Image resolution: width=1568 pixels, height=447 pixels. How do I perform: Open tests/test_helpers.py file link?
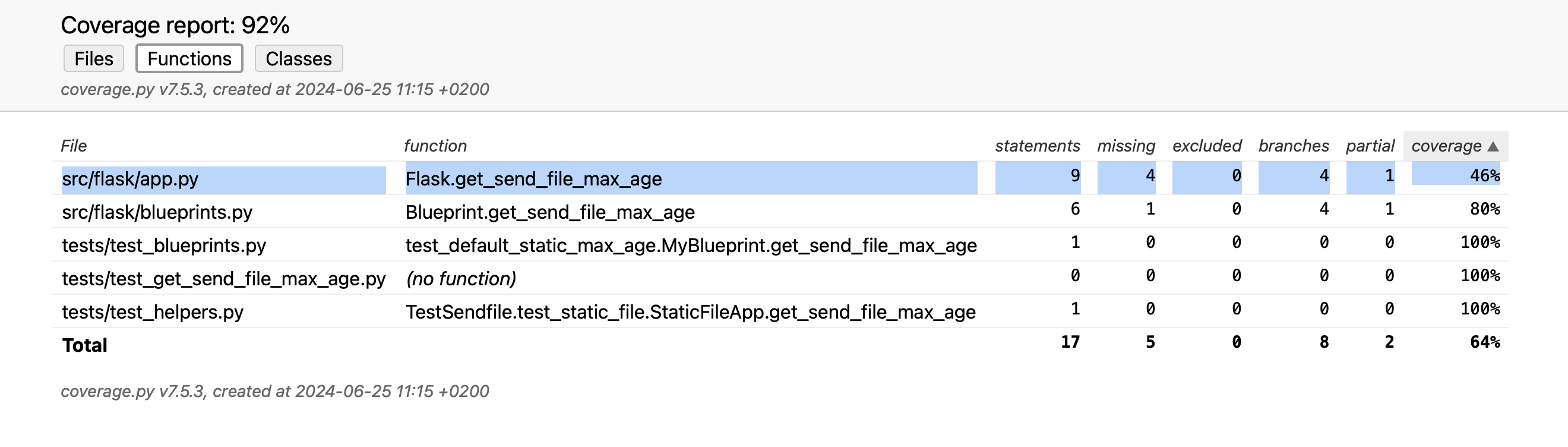[153, 312]
